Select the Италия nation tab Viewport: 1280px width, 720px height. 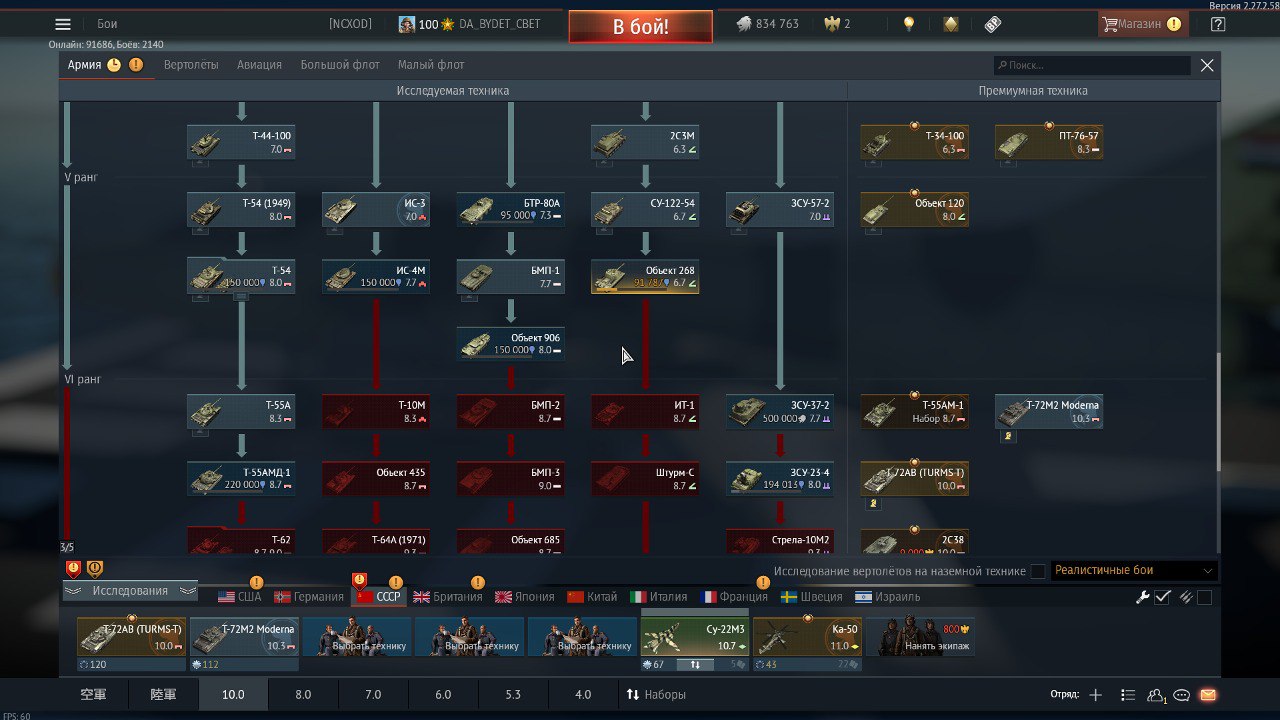pos(659,597)
